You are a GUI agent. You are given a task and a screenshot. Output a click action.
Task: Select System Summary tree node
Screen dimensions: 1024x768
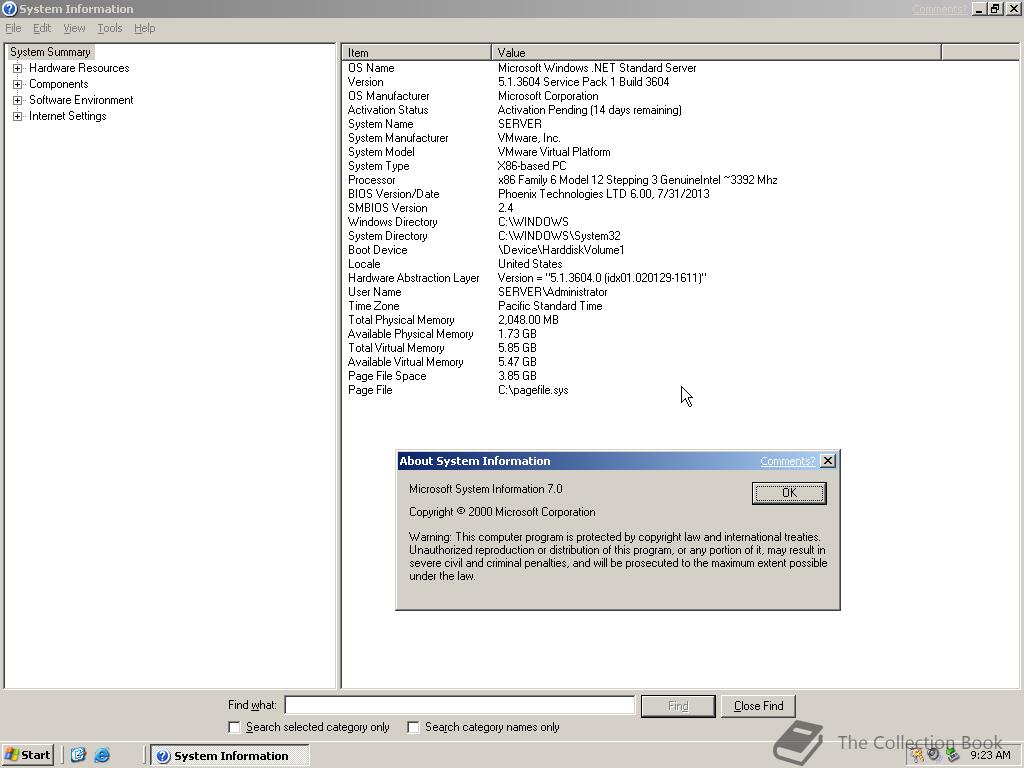(x=50, y=52)
